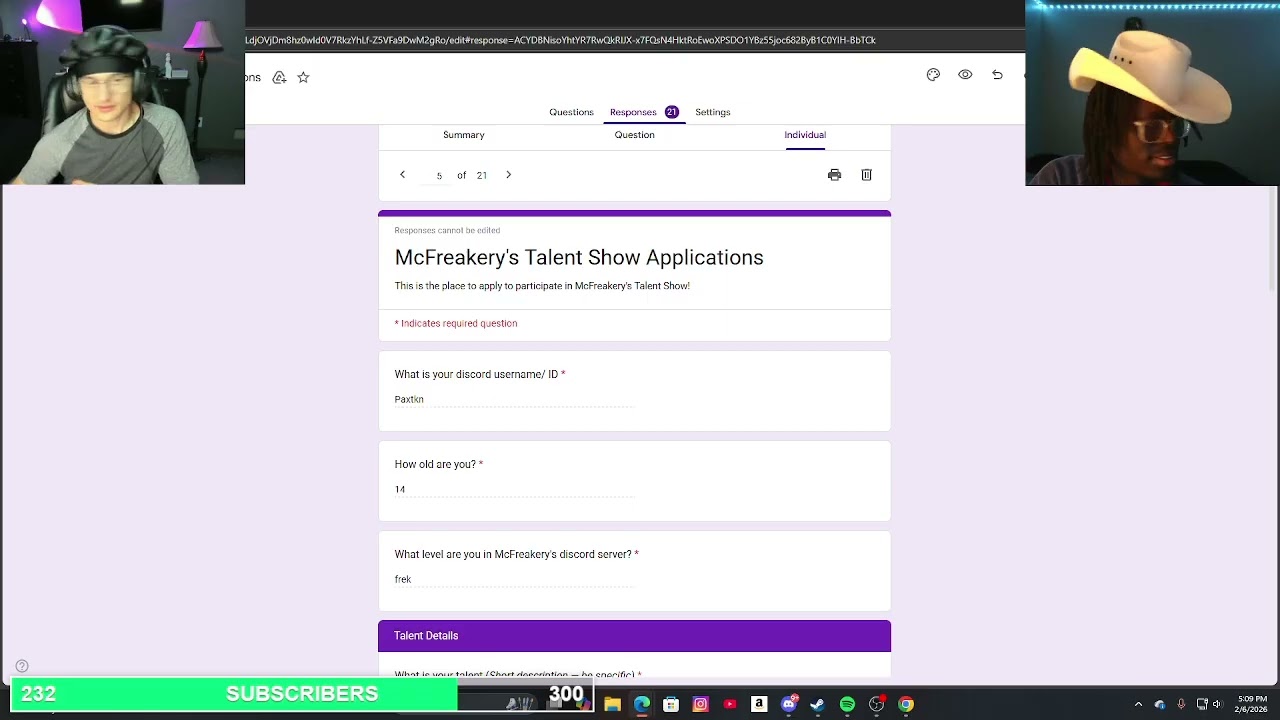Click the Responses cannot be edited notice
The image size is (1280, 720).
pyautogui.click(x=447, y=230)
